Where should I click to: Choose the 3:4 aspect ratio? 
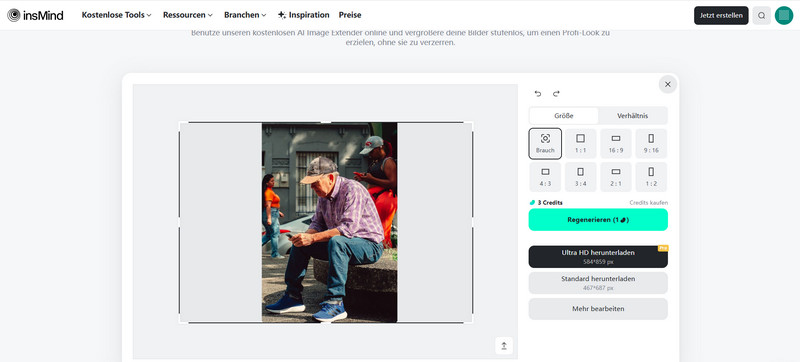(x=580, y=177)
